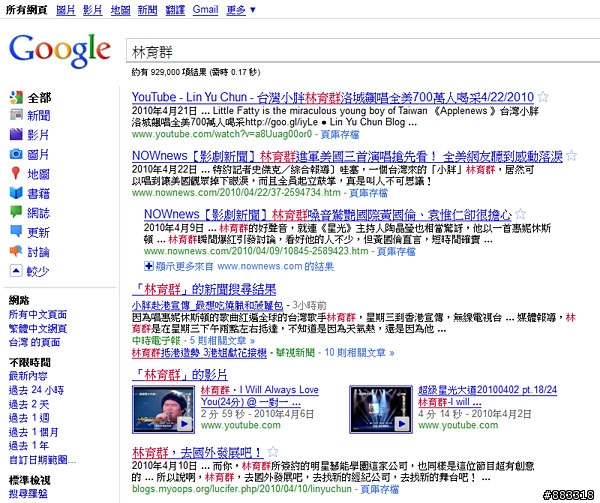
Task: Open NOWnews 林育群進軍美國 result title
Action: (x=347, y=156)
